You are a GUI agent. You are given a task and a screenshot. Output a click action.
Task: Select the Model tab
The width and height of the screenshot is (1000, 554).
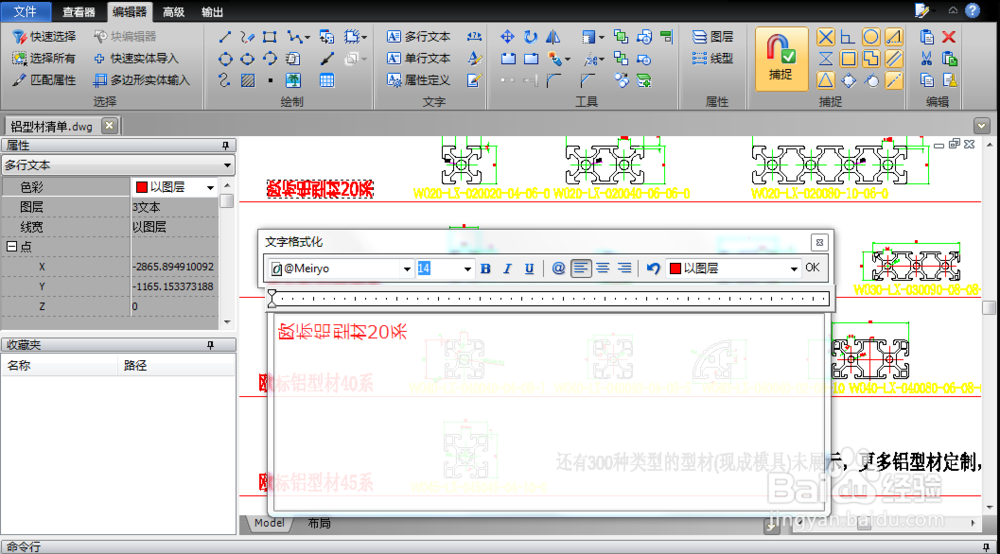(269, 523)
